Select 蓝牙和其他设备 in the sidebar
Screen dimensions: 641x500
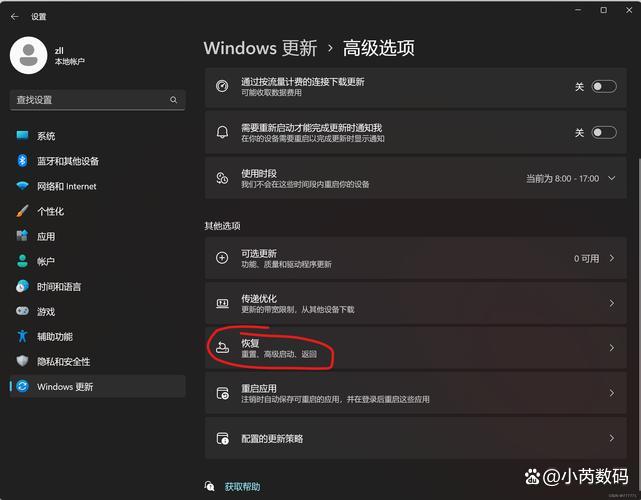coord(97,161)
